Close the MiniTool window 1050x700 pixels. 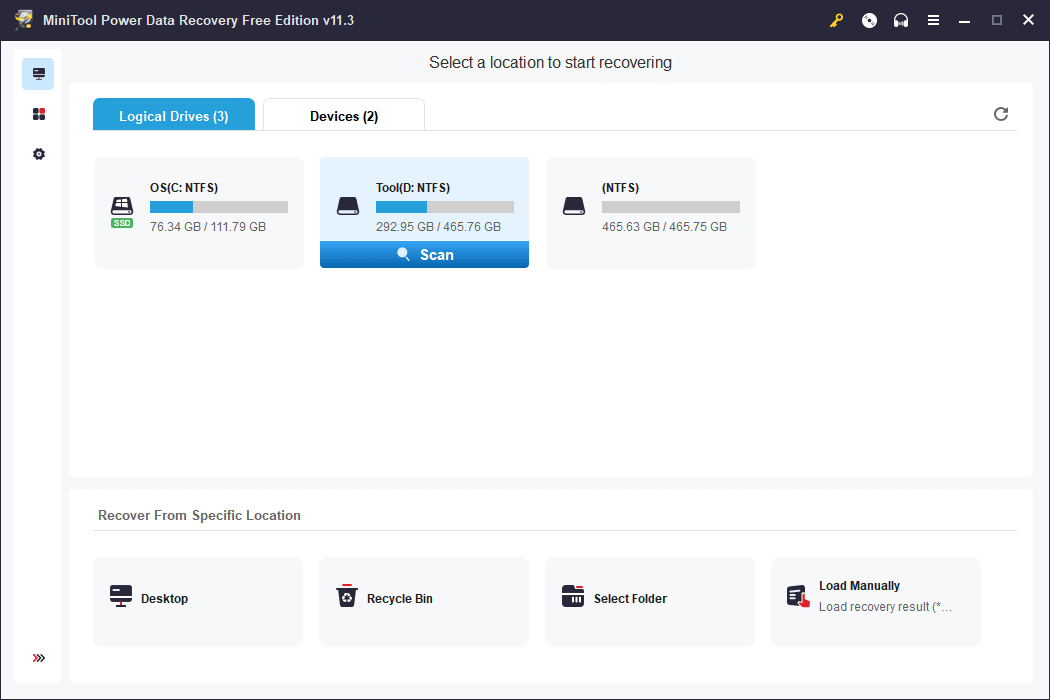[1029, 20]
